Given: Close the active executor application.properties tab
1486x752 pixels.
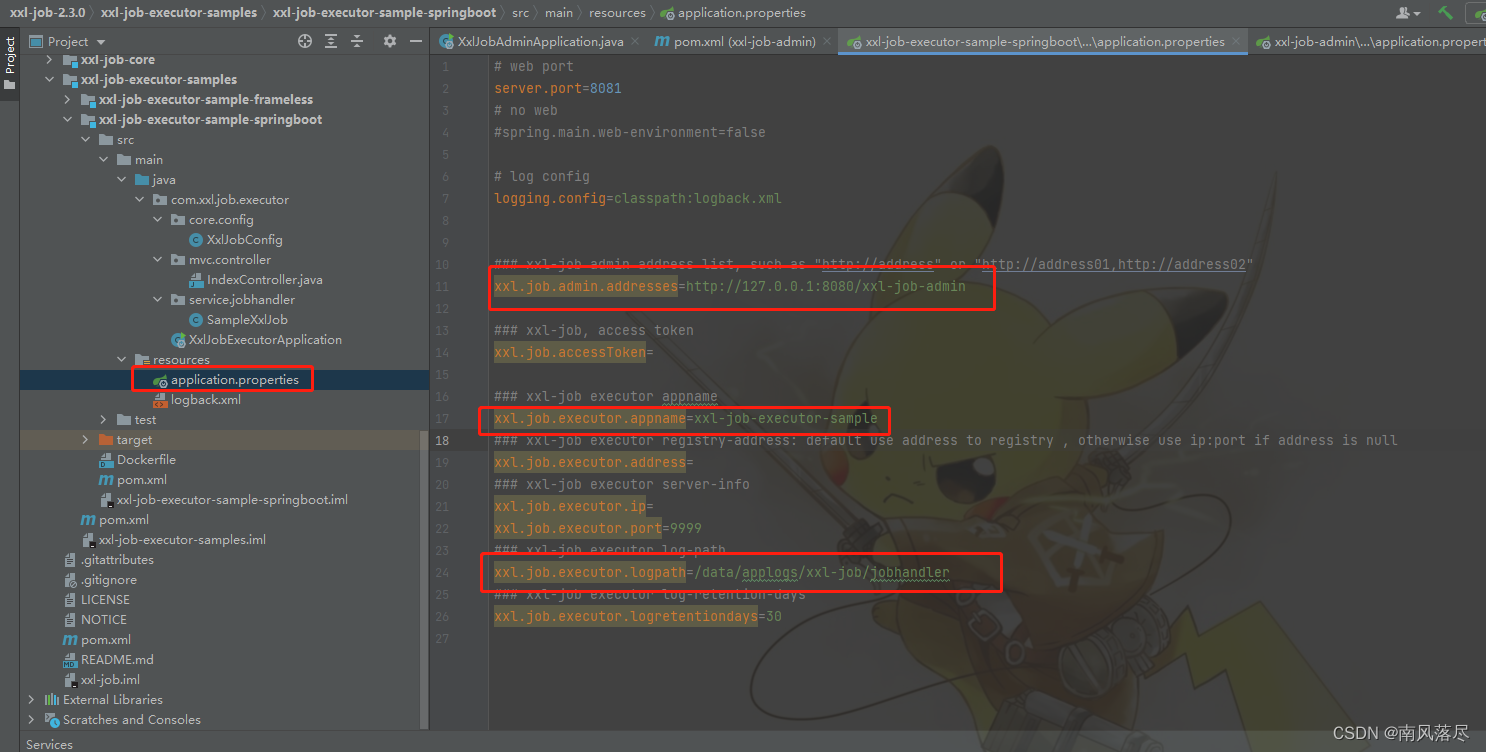Looking at the screenshot, I should tap(1237, 42).
